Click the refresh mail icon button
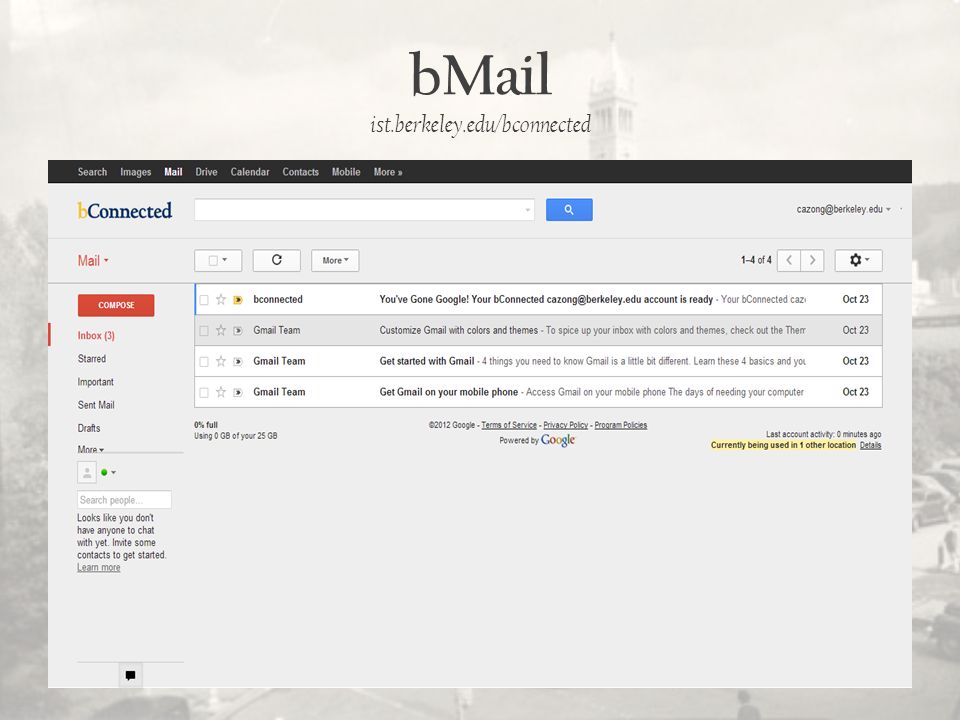 coord(277,260)
